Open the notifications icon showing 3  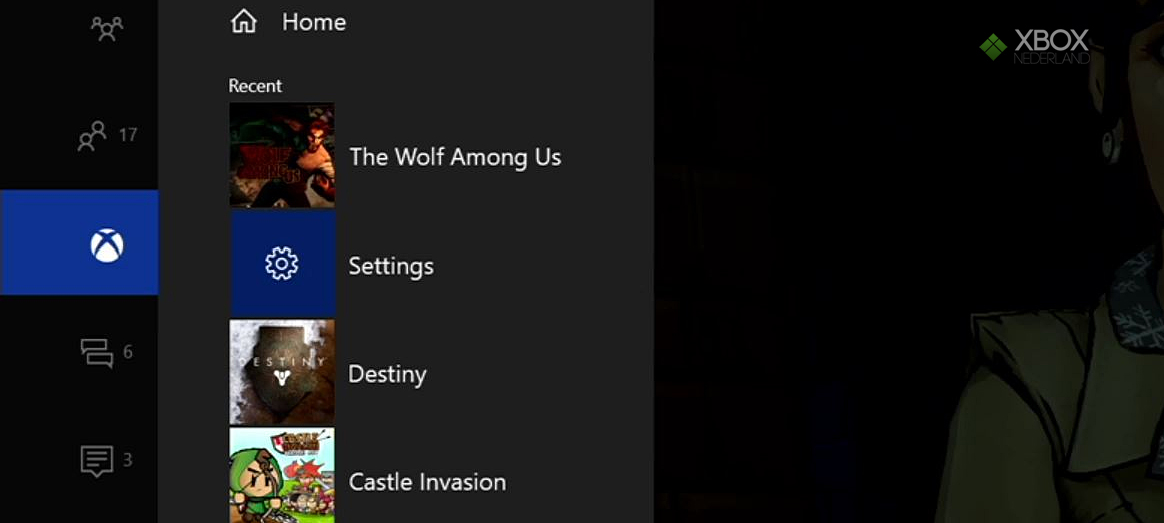click(x=97, y=461)
